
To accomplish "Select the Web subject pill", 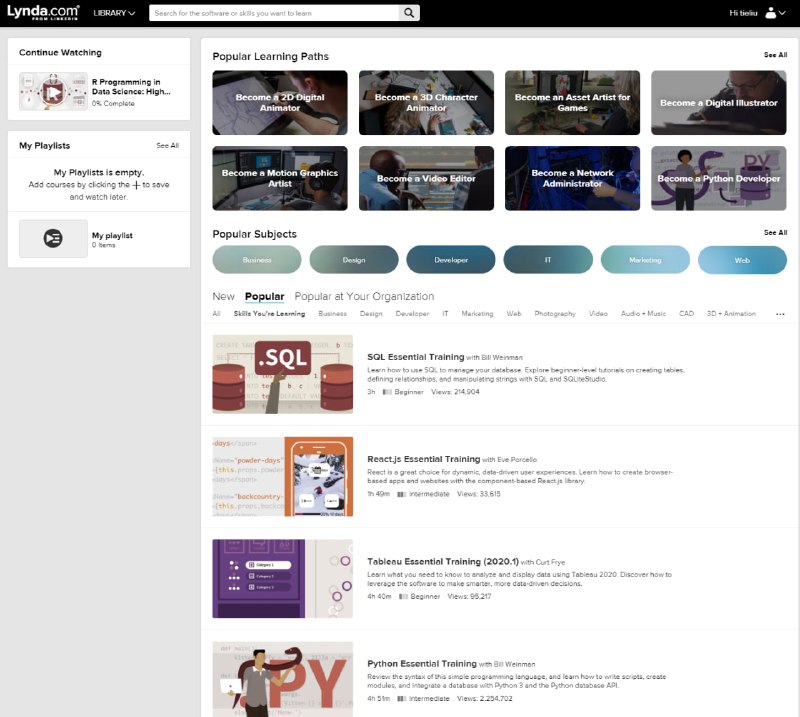I will pos(742,260).
